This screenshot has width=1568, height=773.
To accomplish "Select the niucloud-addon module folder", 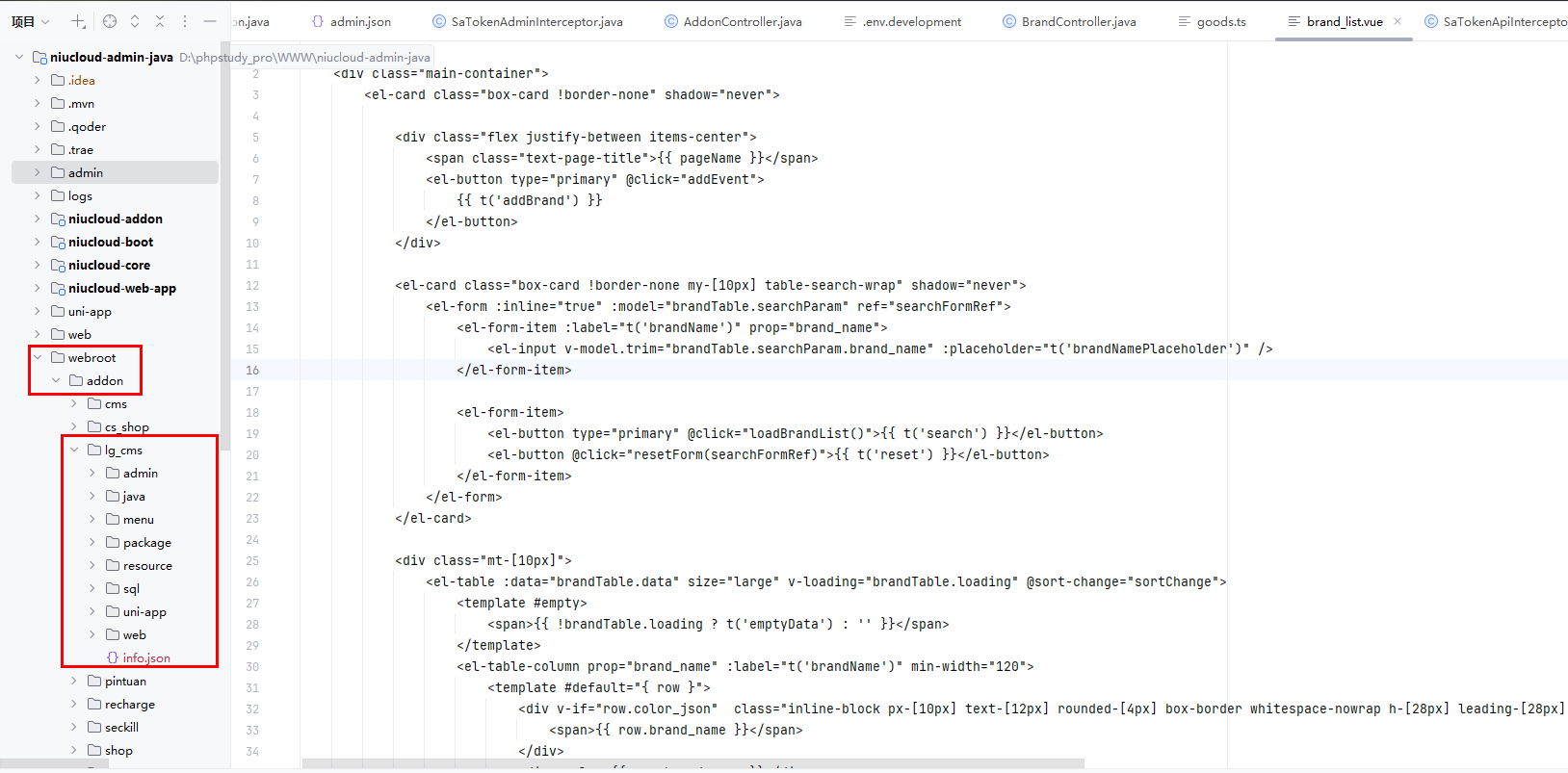I will point(115,219).
